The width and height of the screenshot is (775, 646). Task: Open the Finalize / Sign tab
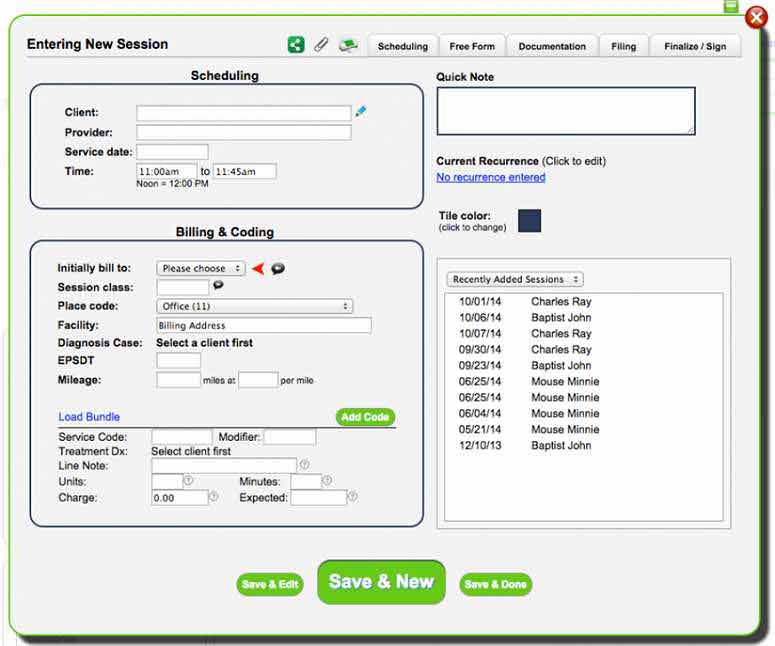point(695,46)
